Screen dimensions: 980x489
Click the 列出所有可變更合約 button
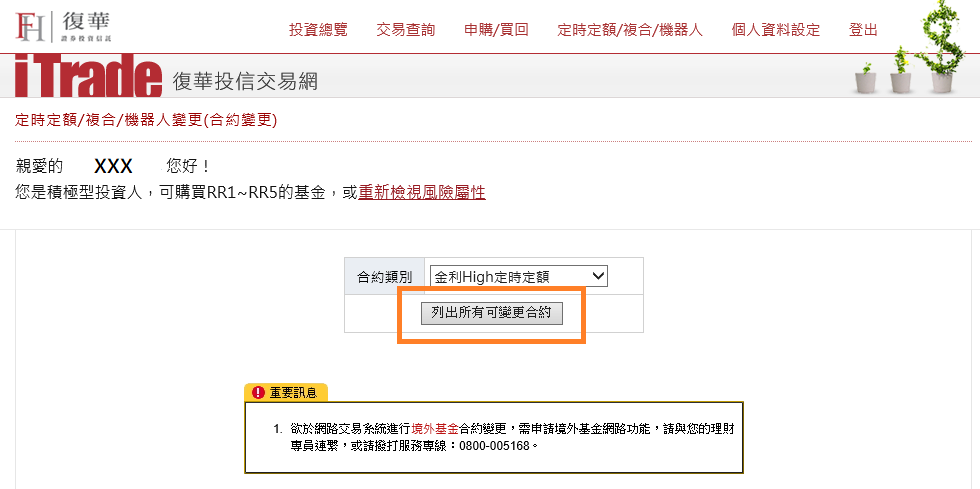(492, 313)
